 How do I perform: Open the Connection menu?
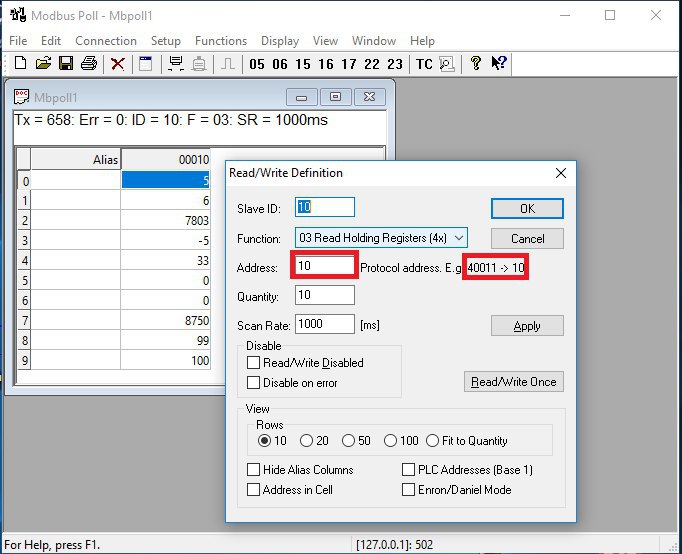(x=106, y=41)
